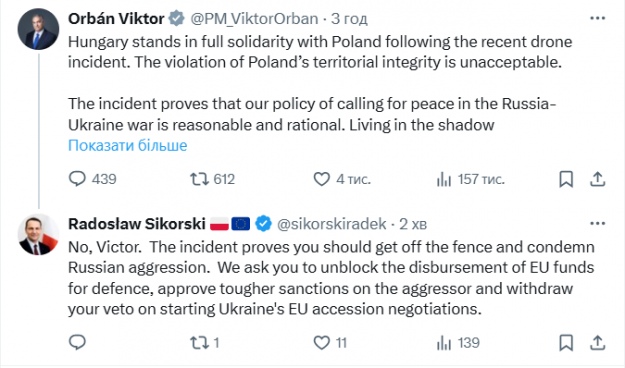The image size is (625, 368).
Task: Open the @PM_ViktorOrban handle link
Action: click(x=254, y=18)
